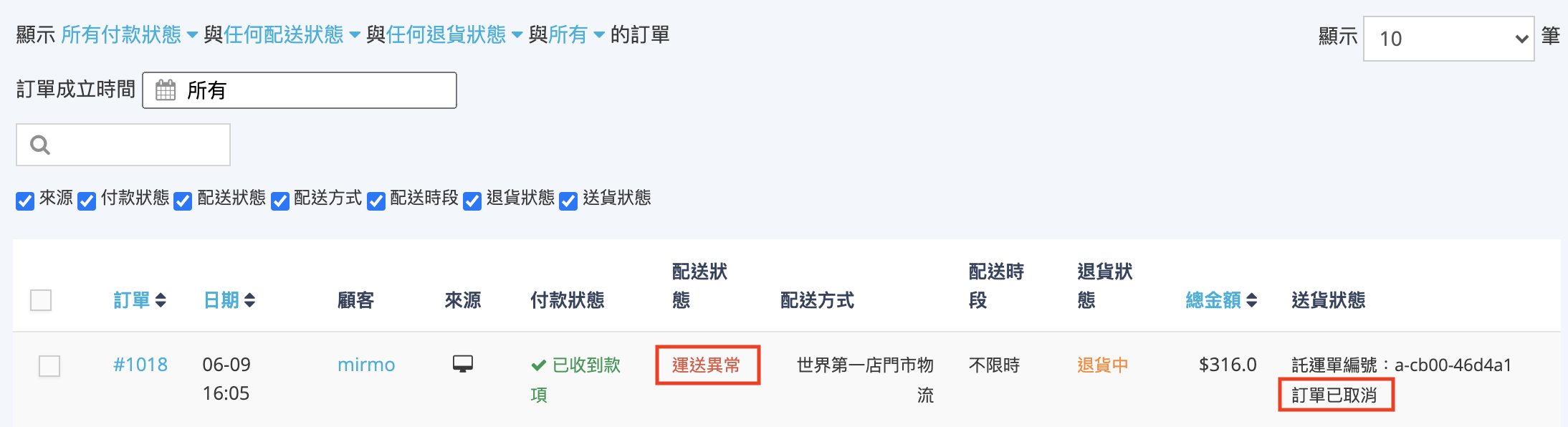The width and height of the screenshot is (1568, 427).
Task: Click the green payment received checkmark
Action: click(x=538, y=365)
